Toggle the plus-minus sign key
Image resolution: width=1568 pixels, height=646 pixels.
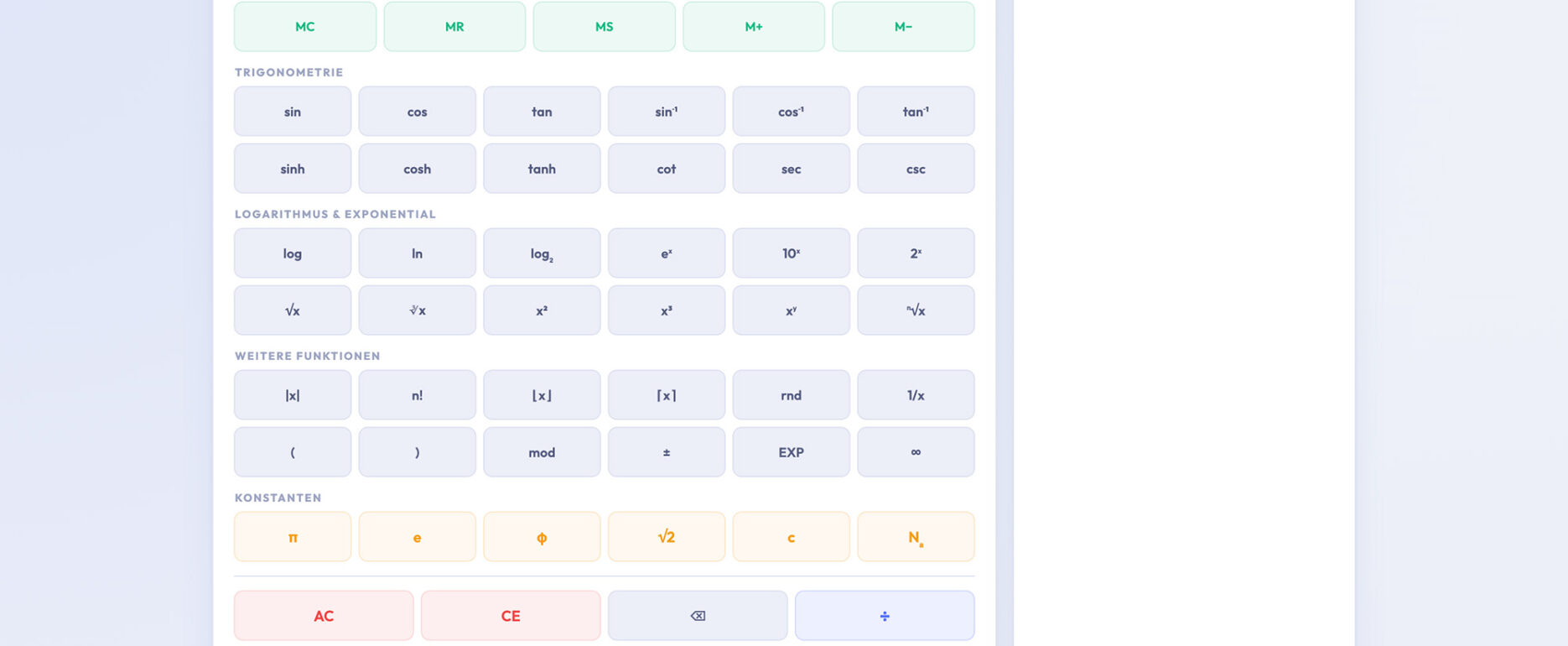[667, 452]
